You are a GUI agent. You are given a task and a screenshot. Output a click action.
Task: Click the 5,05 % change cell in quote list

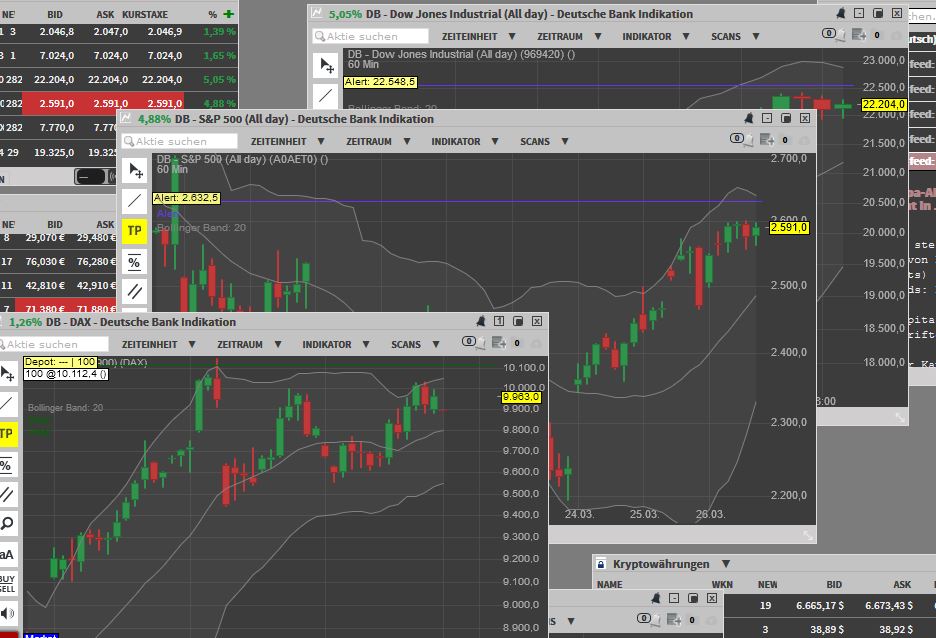click(x=220, y=79)
